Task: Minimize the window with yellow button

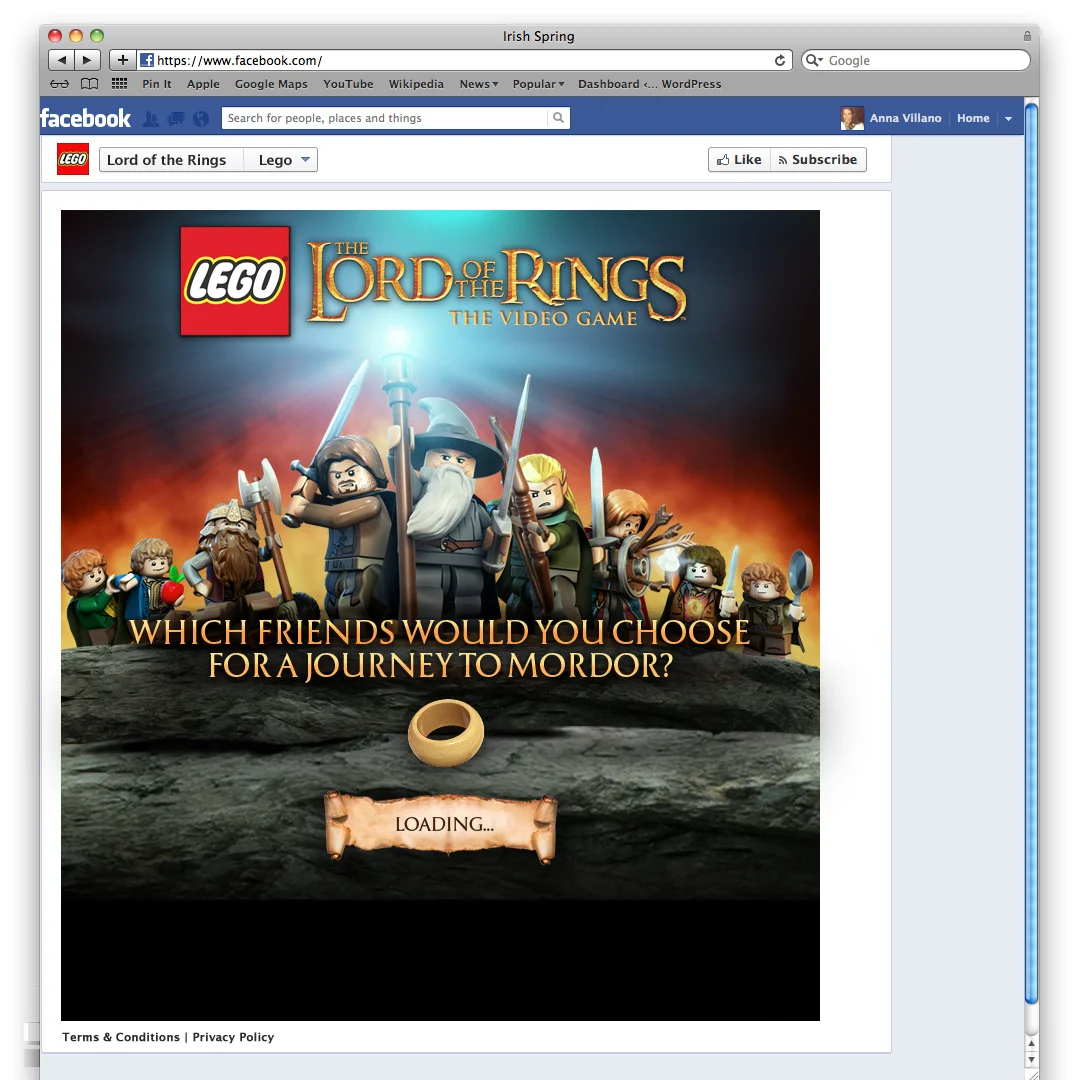Action: pos(76,36)
